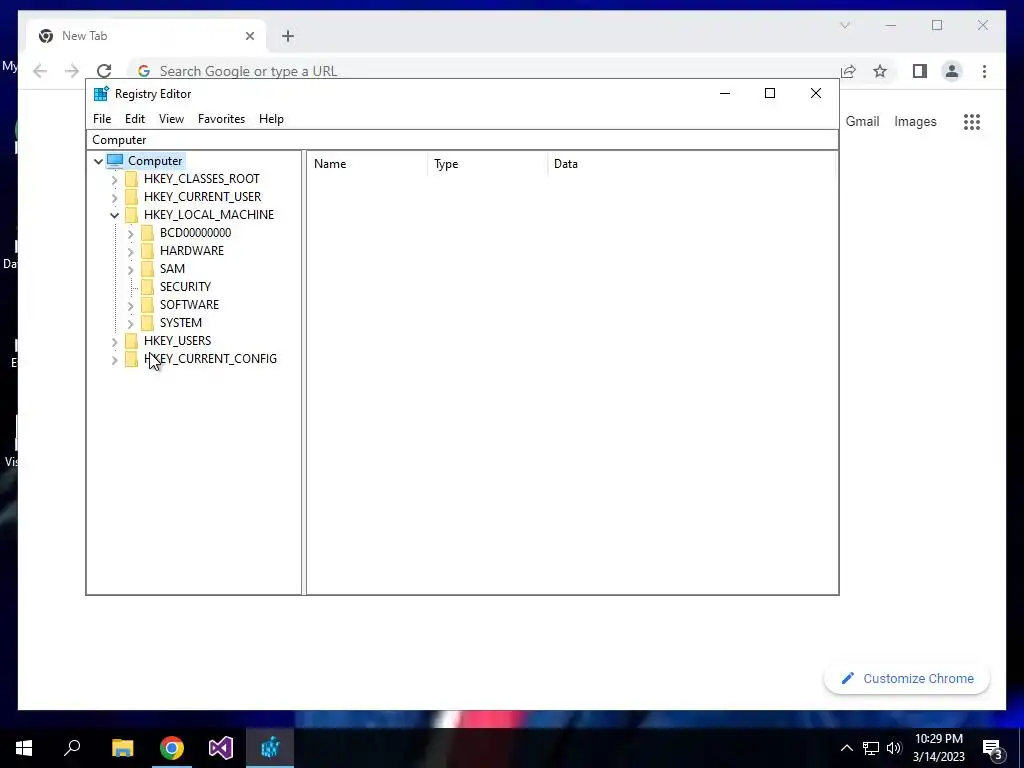This screenshot has width=1024, height=768.
Task: Click the Name column header
Action: tap(367, 164)
